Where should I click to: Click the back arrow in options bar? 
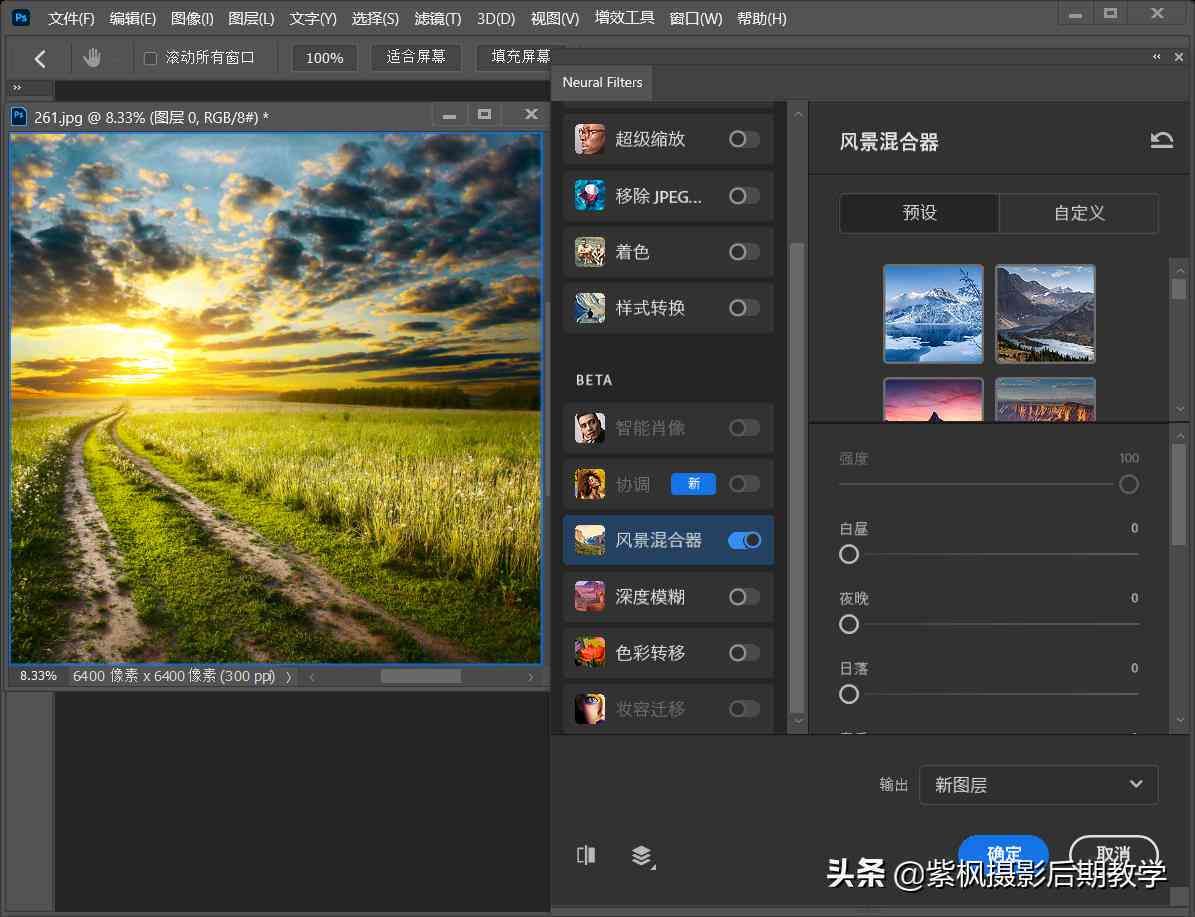pos(40,58)
